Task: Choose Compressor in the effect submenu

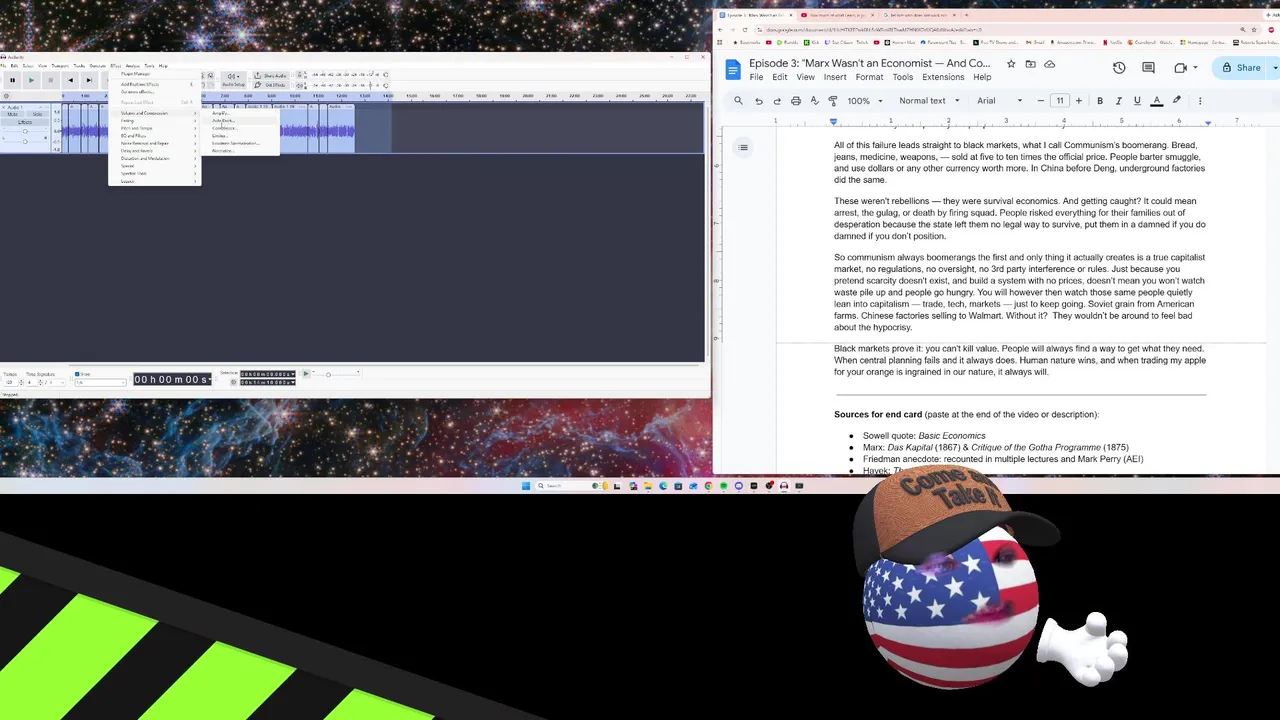Action: (240, 128)
